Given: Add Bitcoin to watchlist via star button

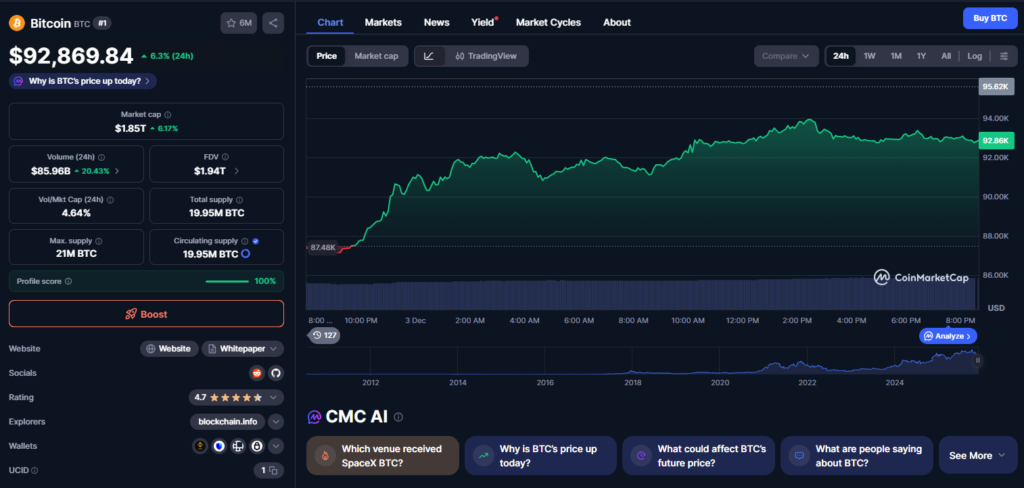Looking at the screenshot, I should pyautogui.click(x=238, y=23).
